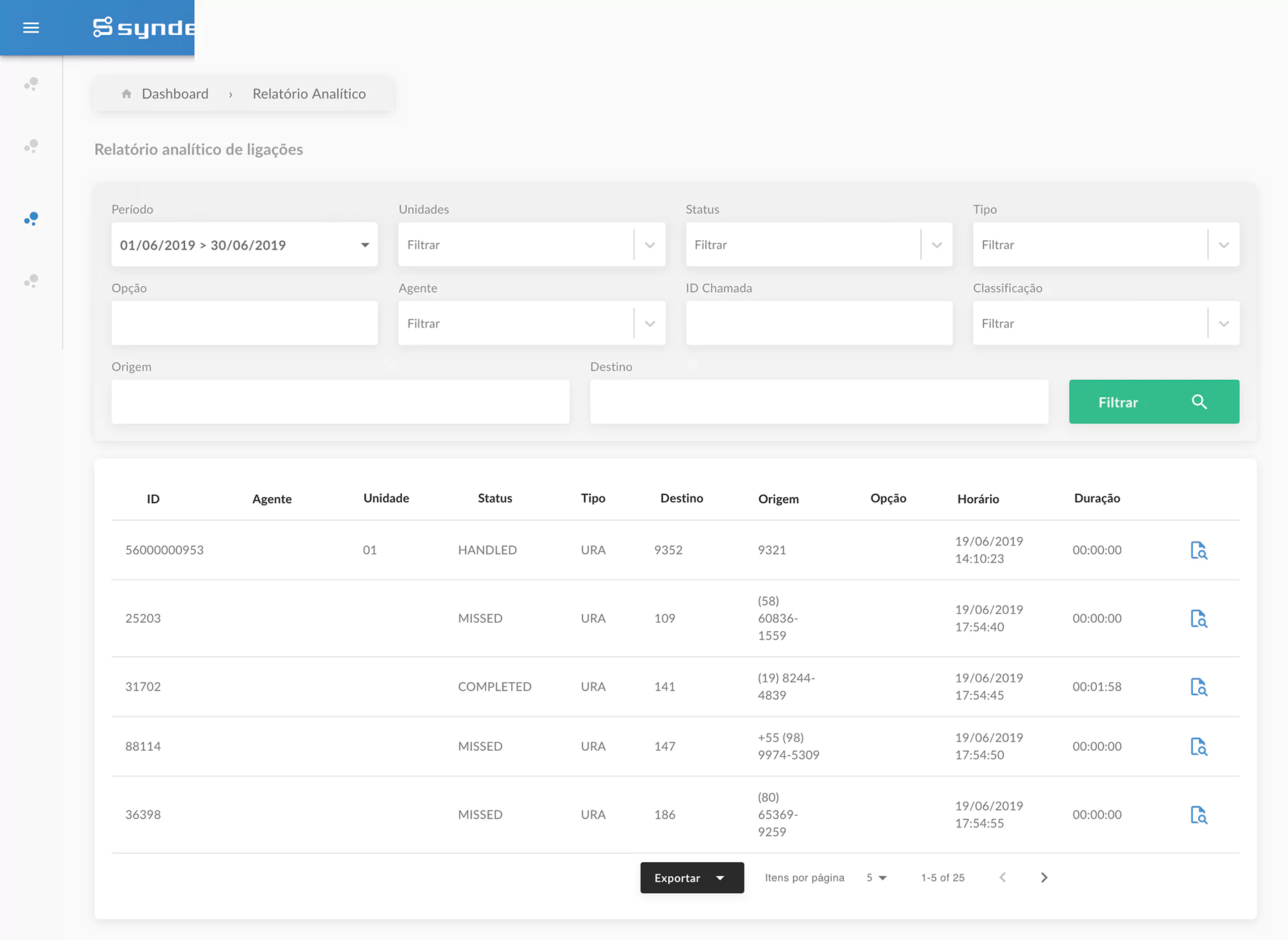Image resolution: width=1288 pixels, height=940 pixels.
Task: Go to previous results page
Action: pos(1002,878)
